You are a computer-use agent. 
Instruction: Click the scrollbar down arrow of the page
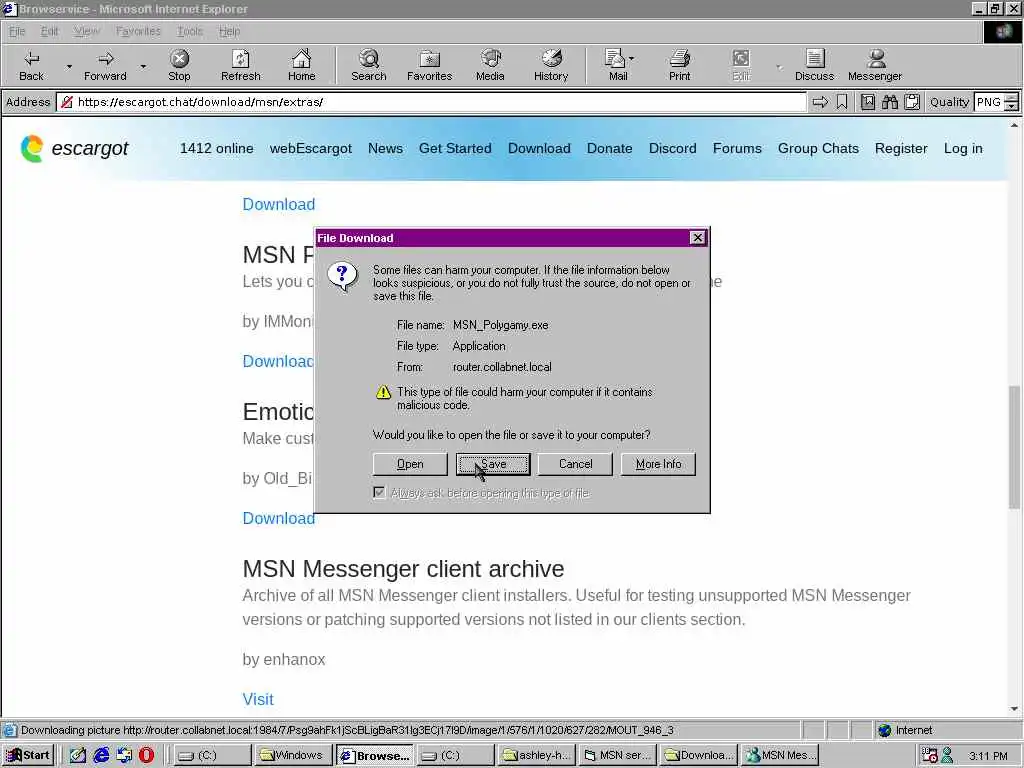(x=1014, y=709)
